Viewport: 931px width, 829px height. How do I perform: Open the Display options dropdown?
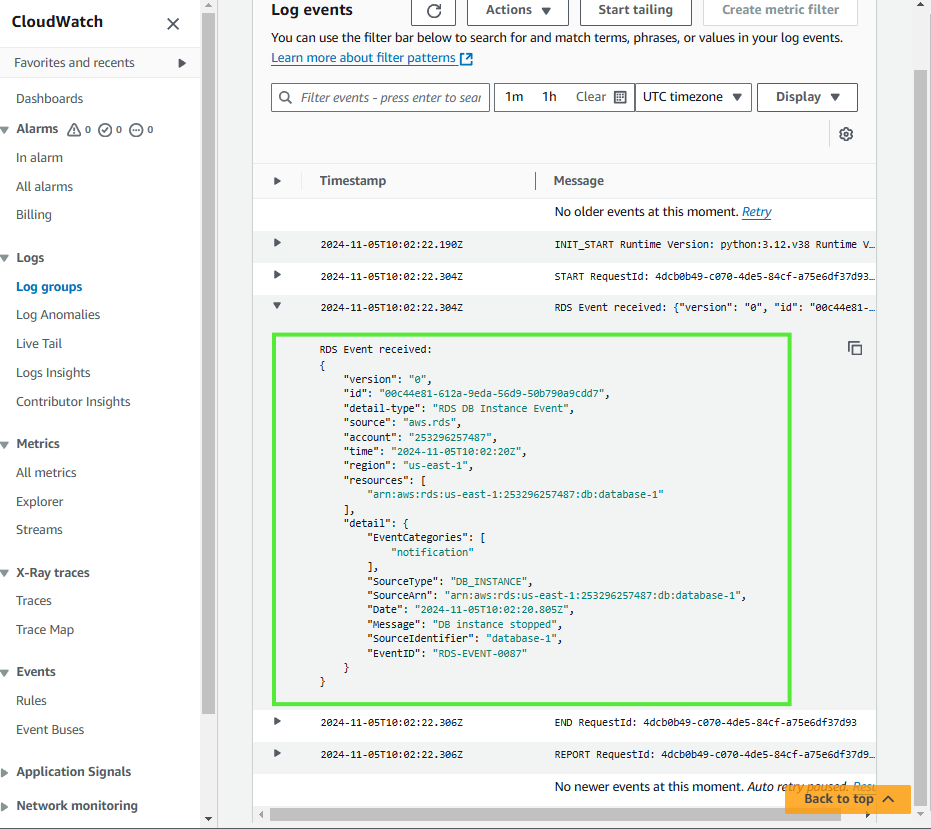[x=807, y=97]
